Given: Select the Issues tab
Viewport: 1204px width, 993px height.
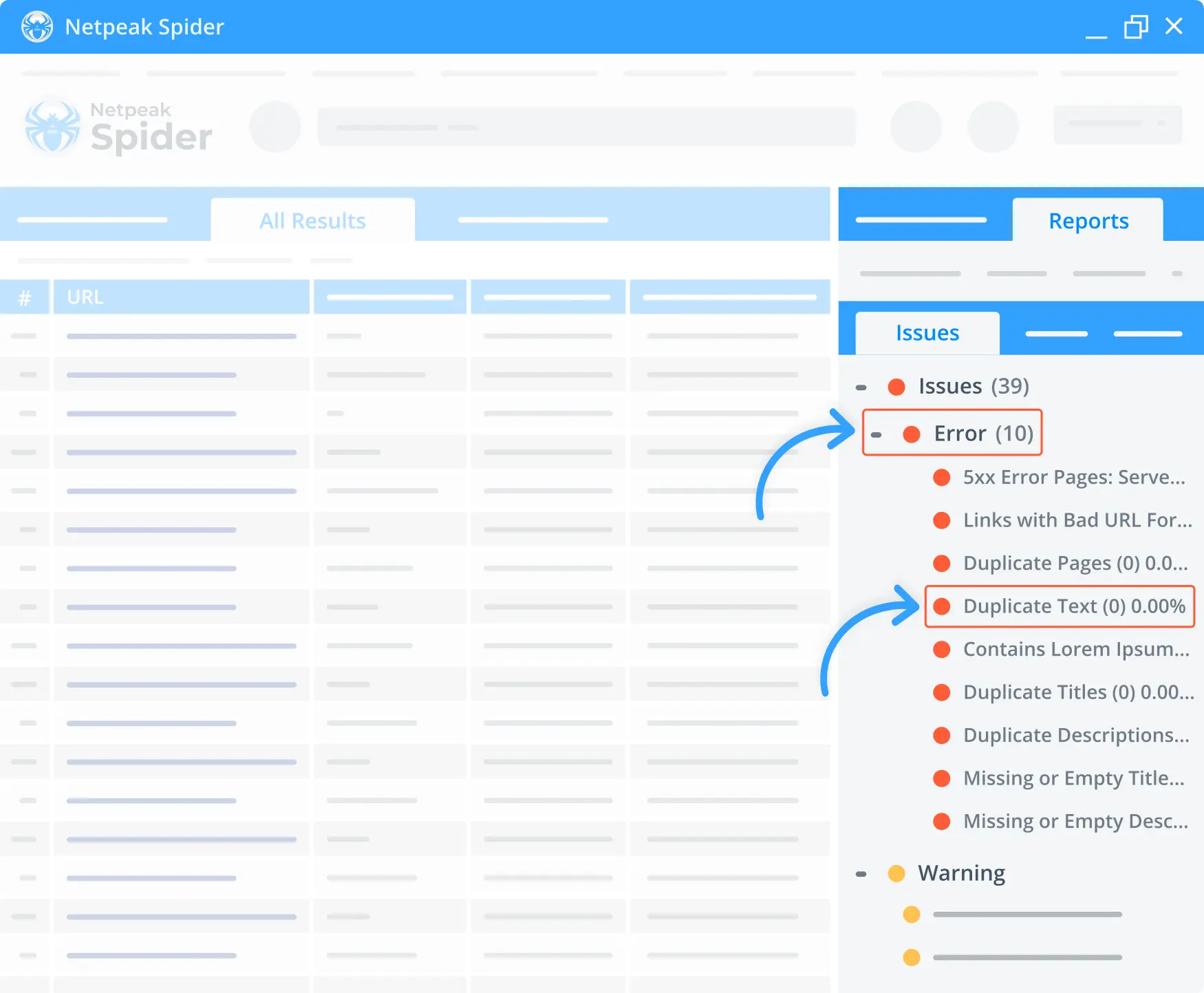Looking at the screenshot, I should click(927, 333).
